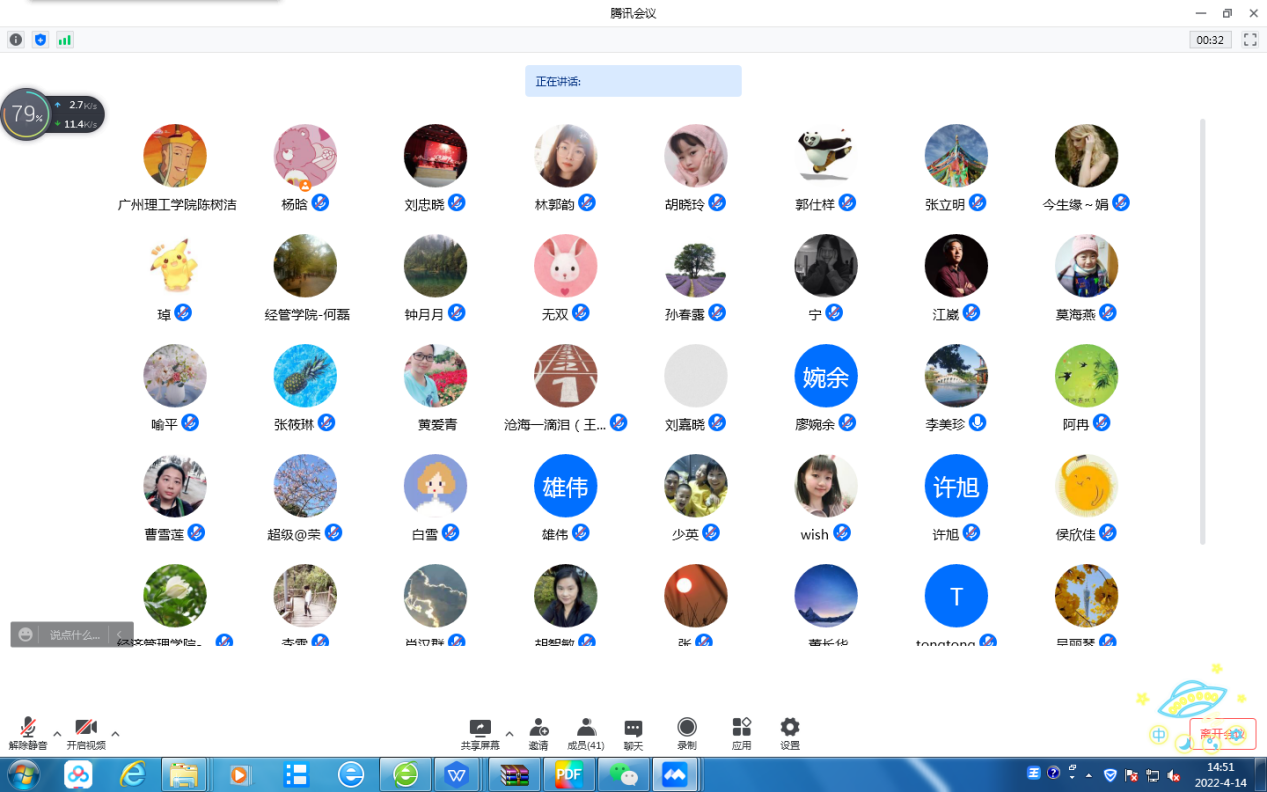Screen dimensions: 1267x792
Task: Turn on camera with 开启视频
Action: point(86,733)
